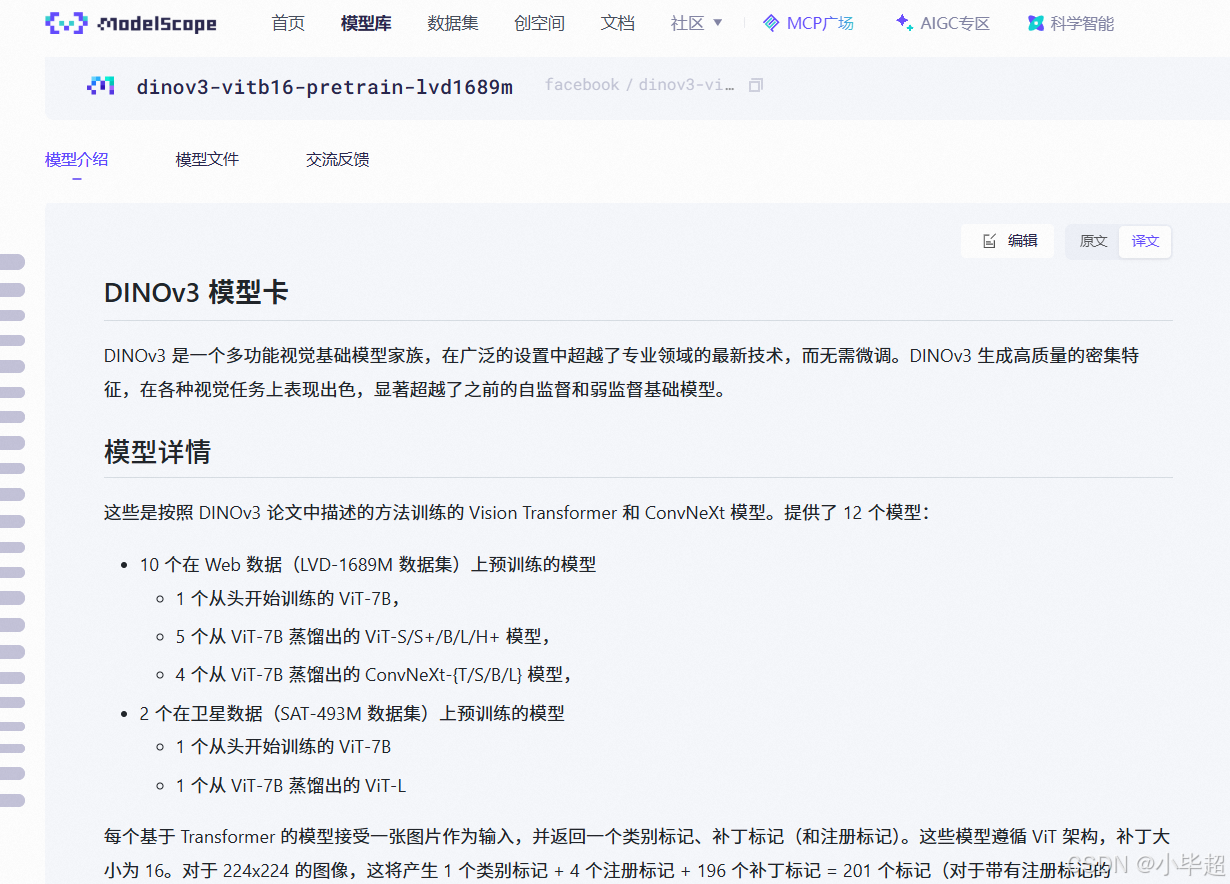This screenshot has width=1230, height=884.
Task: Open 数据集 in top navigation
Action: pos(453,23)
